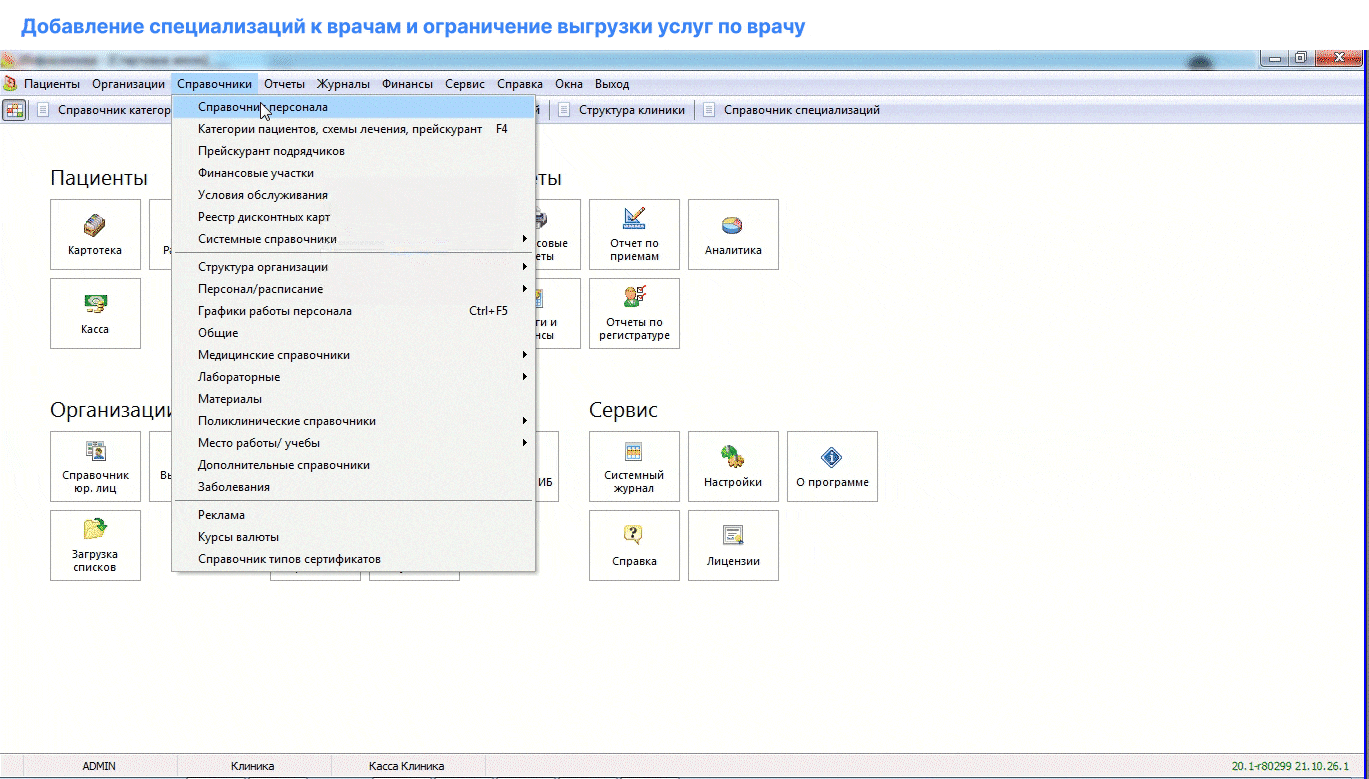Screen dimensions: 1369x779
Task: Open the Настройки settings tile
Action: [733, 466]
